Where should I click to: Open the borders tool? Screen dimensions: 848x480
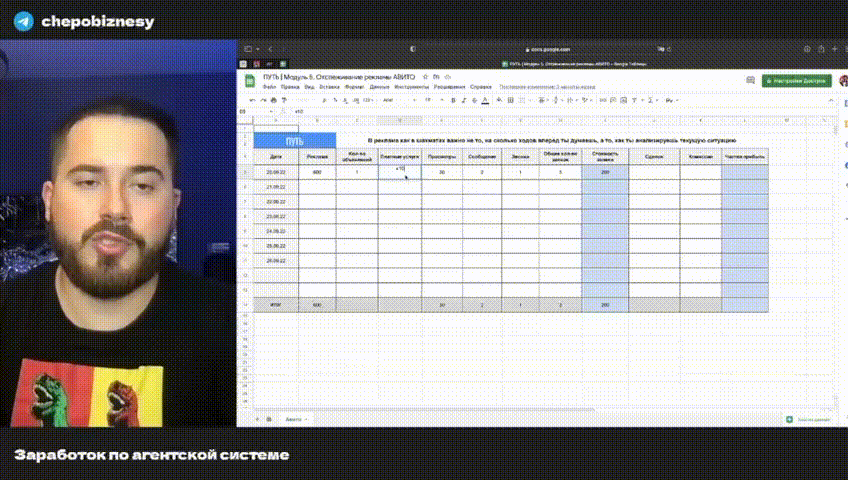point(511,100)
